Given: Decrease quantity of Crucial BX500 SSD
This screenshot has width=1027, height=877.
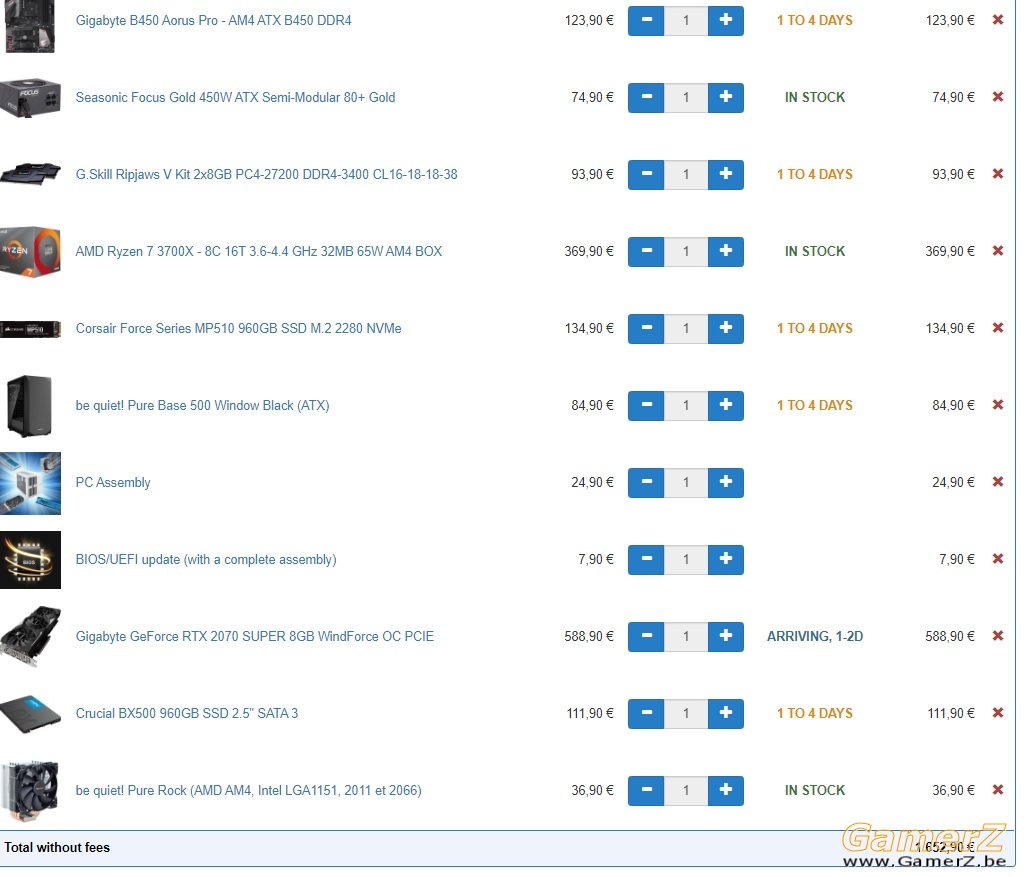Looking at the screenshot, I should [x=646, y=713].
